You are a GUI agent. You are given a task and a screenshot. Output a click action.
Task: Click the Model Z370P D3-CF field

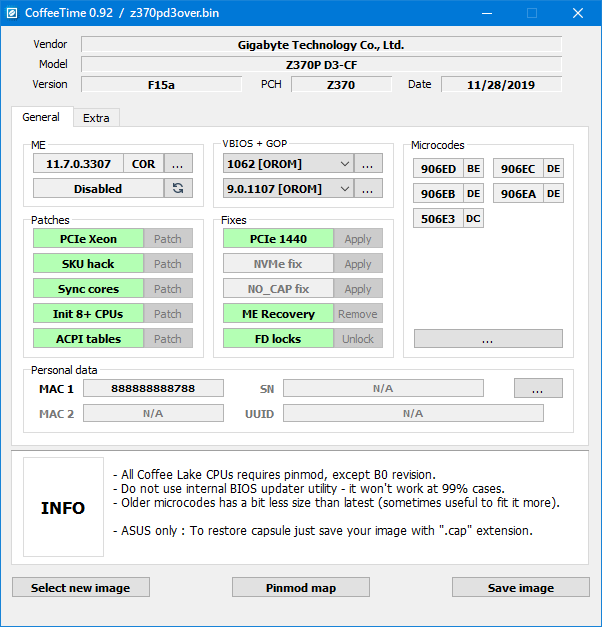coord(321,65)
